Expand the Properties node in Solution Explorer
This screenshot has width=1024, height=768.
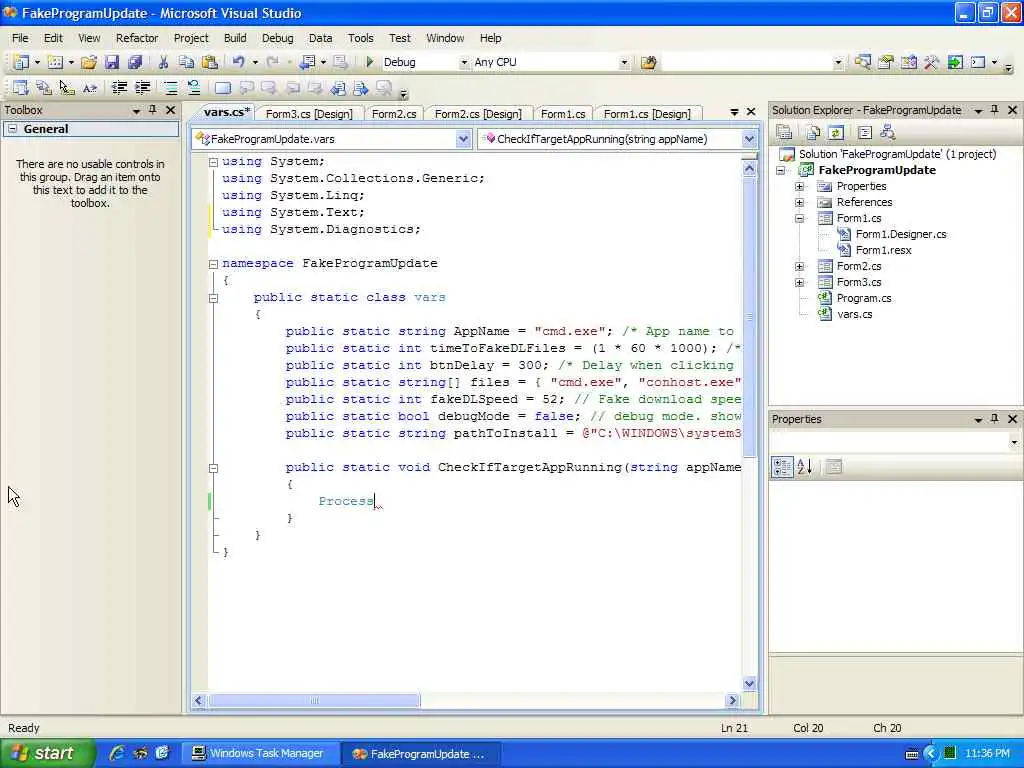(x=799, y=186)
